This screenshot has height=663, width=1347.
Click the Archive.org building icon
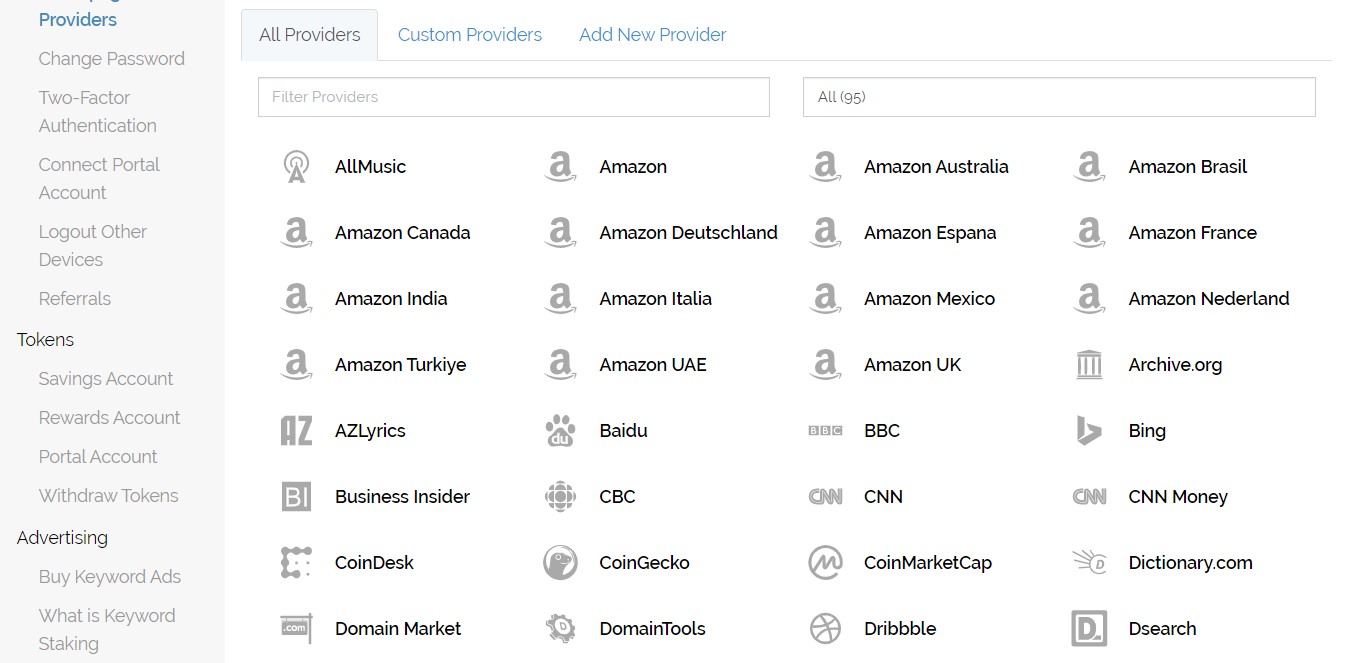[1089, 365]
